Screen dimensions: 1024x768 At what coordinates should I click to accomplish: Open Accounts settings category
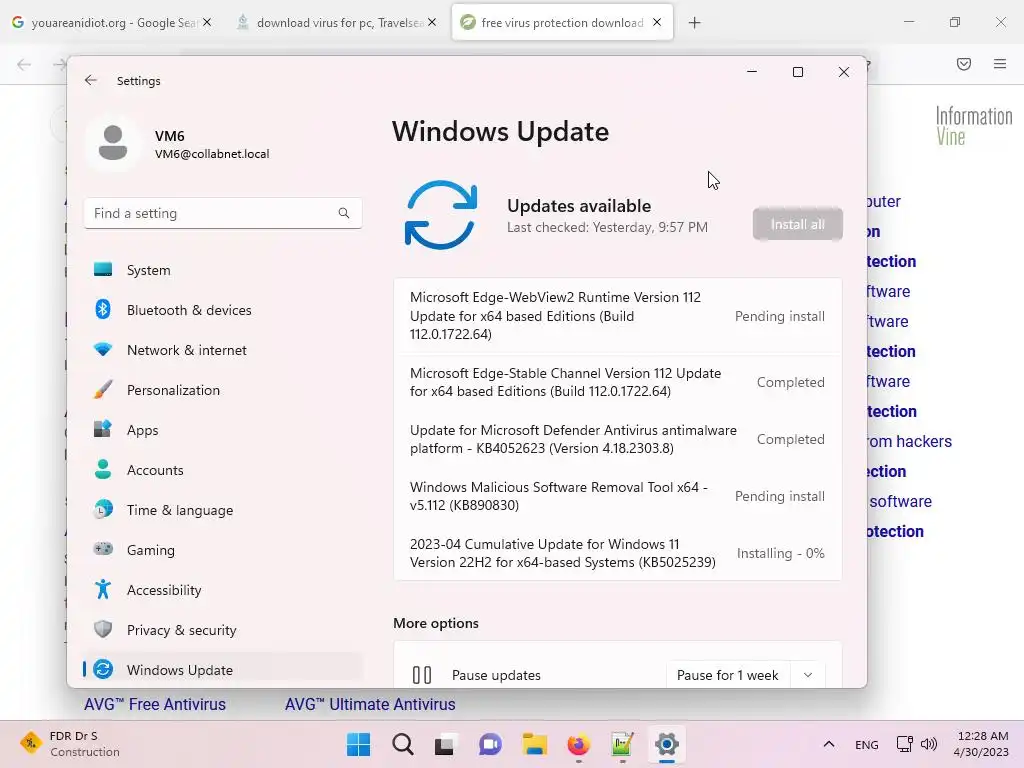(x=223, y=470)
